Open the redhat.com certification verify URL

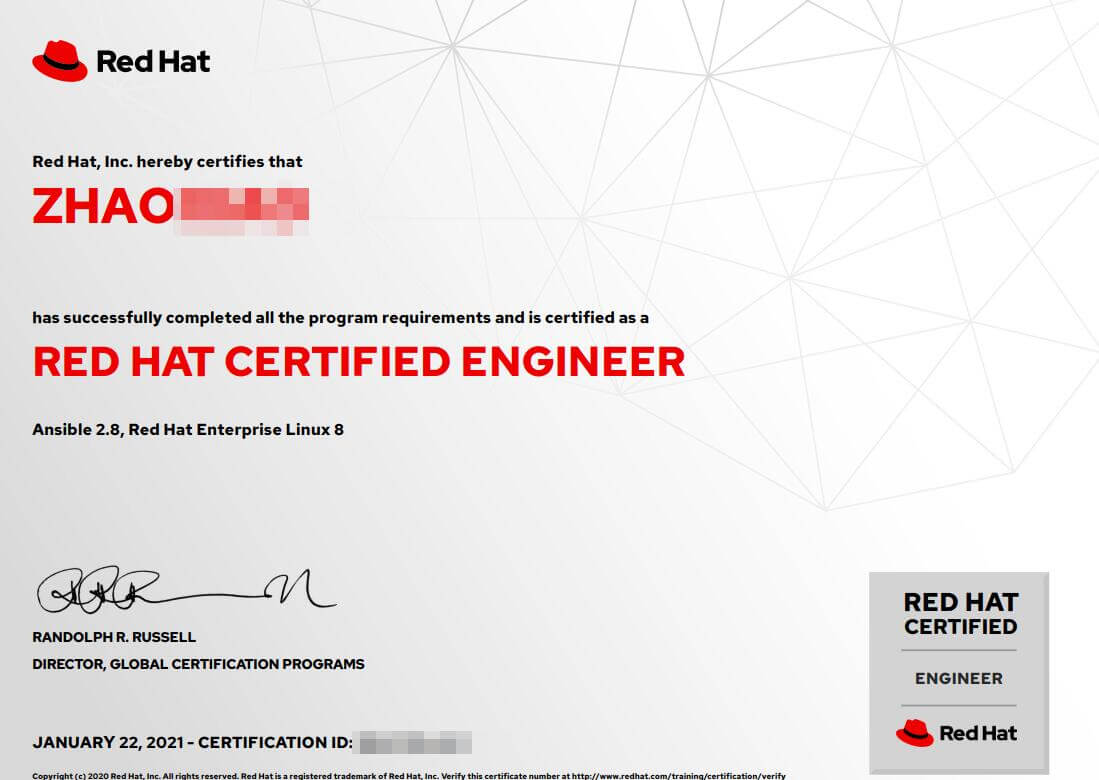(x=678, y=776)
